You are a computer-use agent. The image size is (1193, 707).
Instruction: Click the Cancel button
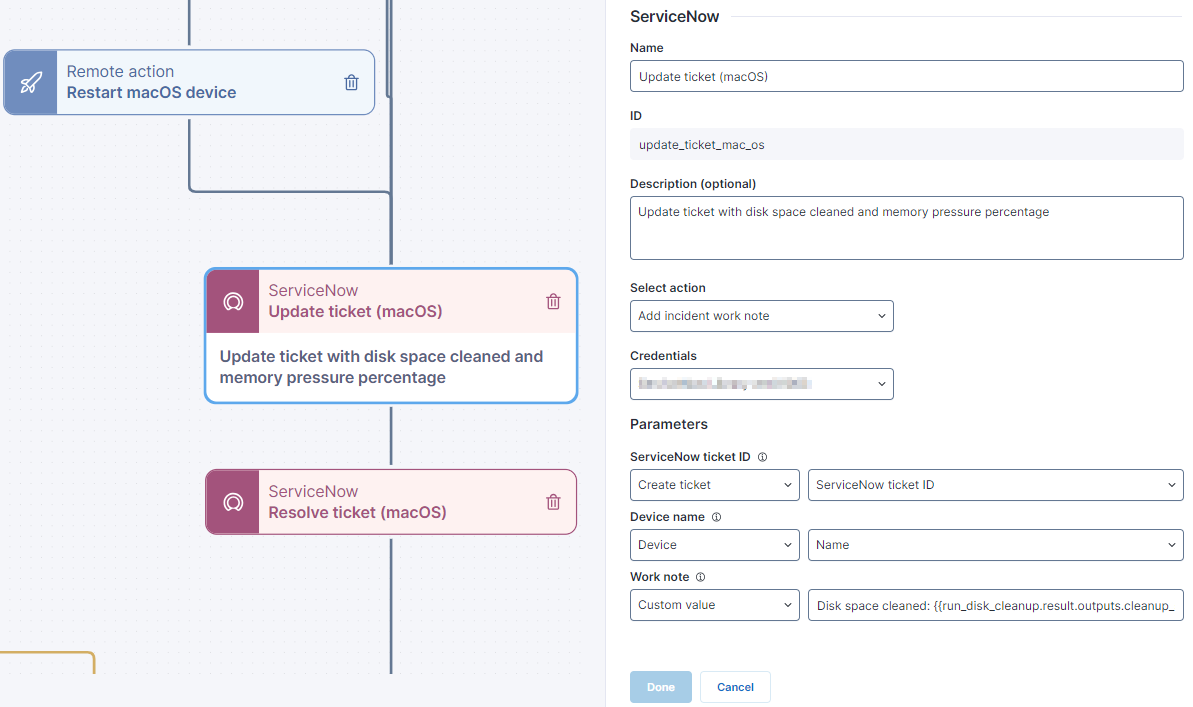(735, 687)
